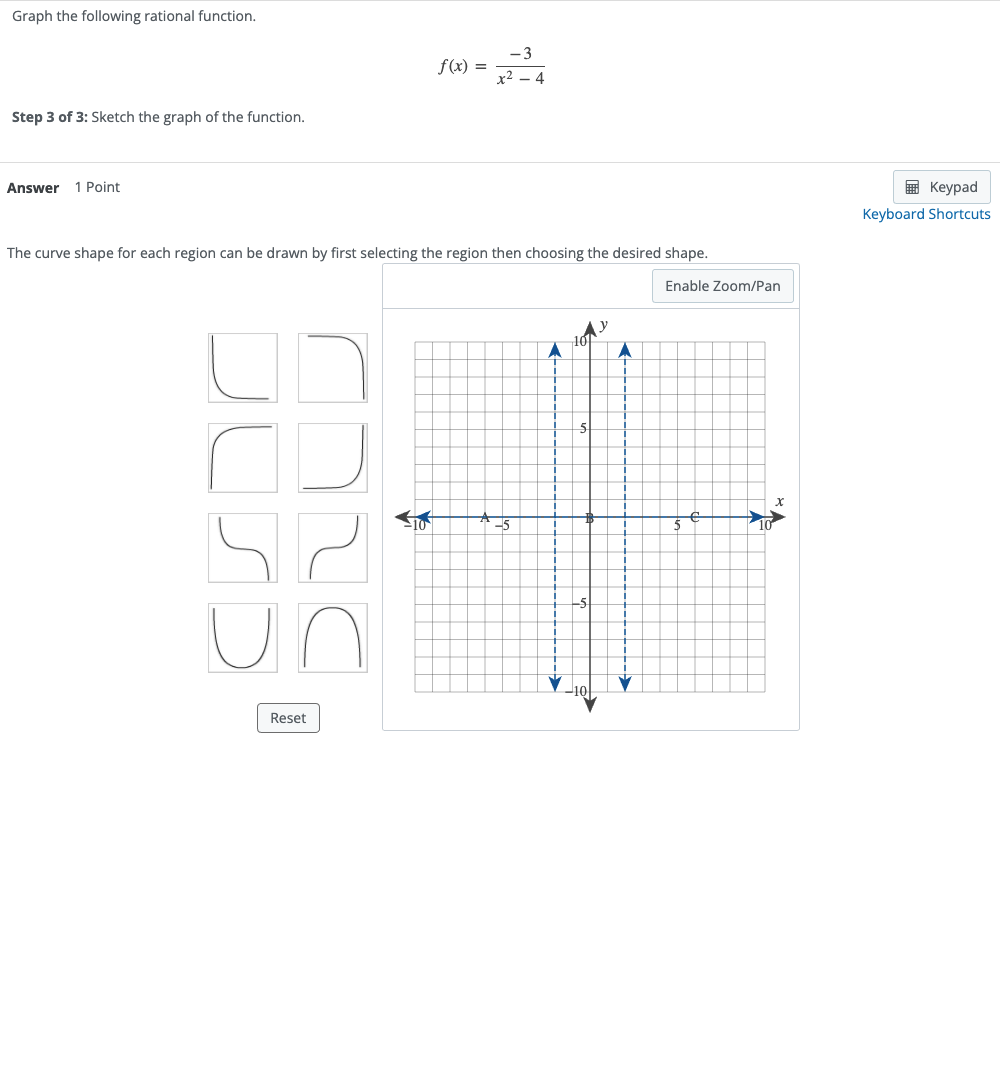1000x1070 pixels.
Task: Open Keyboard Shortcuts
Action: (x=926, y=213)
